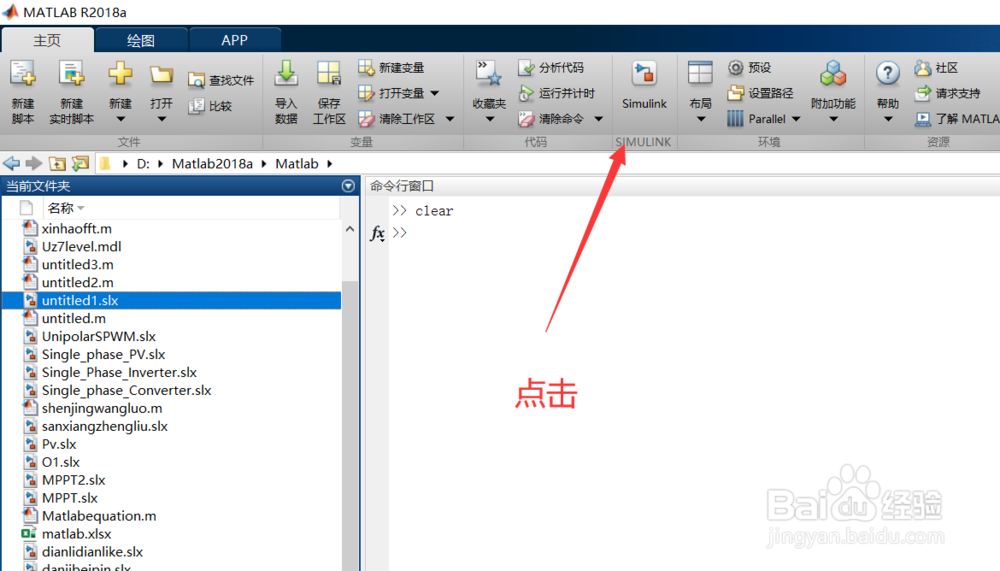Open the 新建 plus-sign menu
The width and height of the screenshot is (1000, 571).
(120, 93)
